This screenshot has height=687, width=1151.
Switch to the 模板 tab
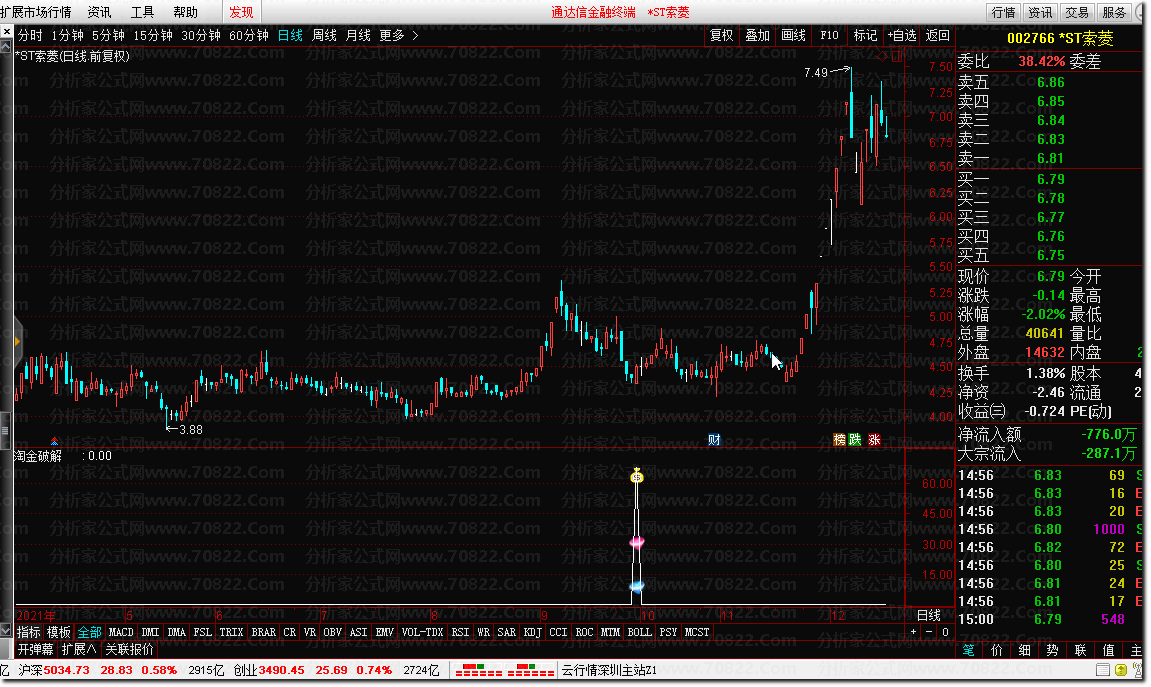point(59,632)
